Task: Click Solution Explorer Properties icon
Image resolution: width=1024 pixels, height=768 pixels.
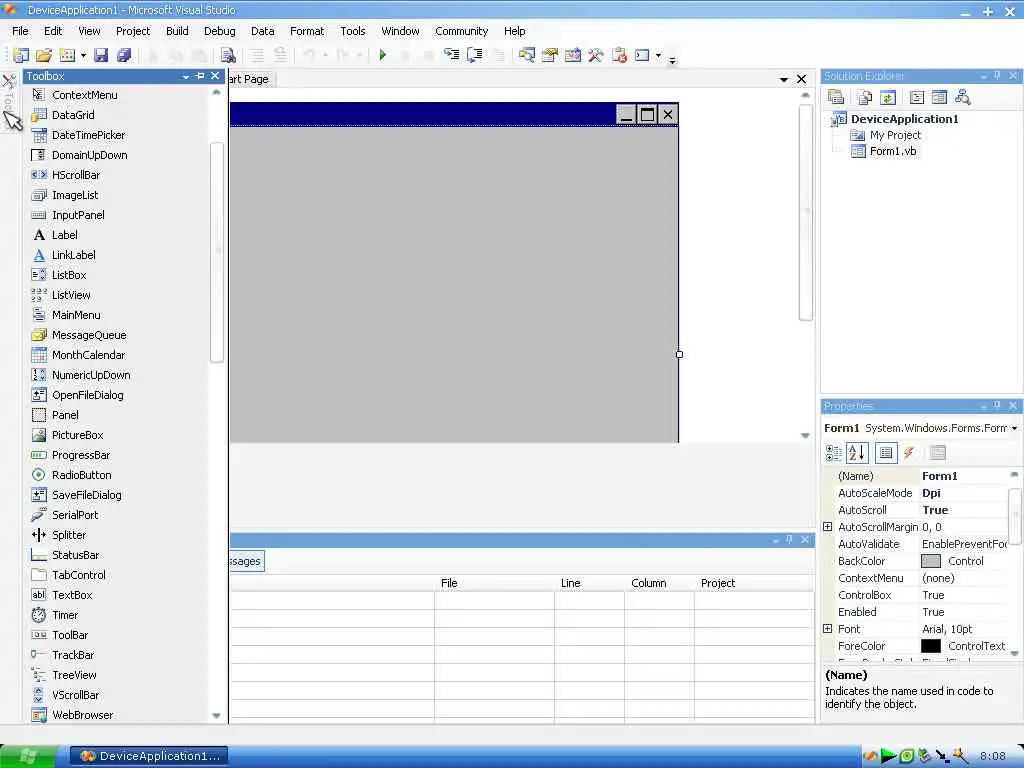Action: (x=836, y=97)
